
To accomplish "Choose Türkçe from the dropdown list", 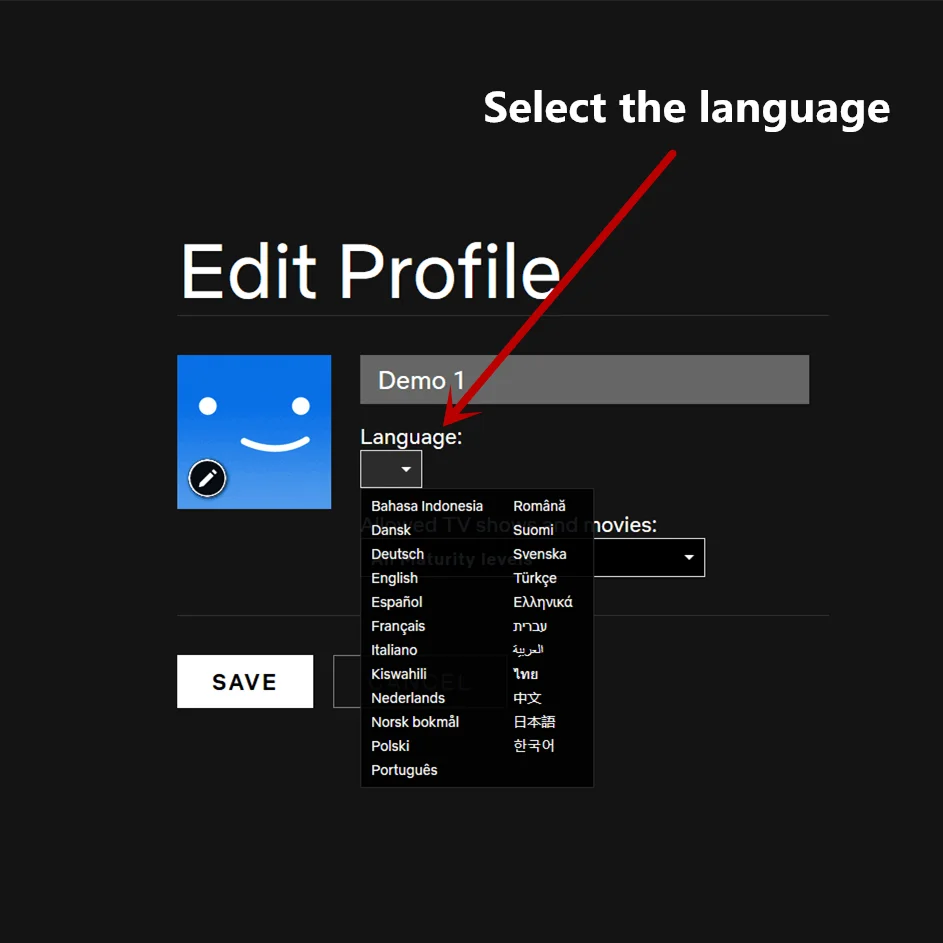I will [535, 578].
